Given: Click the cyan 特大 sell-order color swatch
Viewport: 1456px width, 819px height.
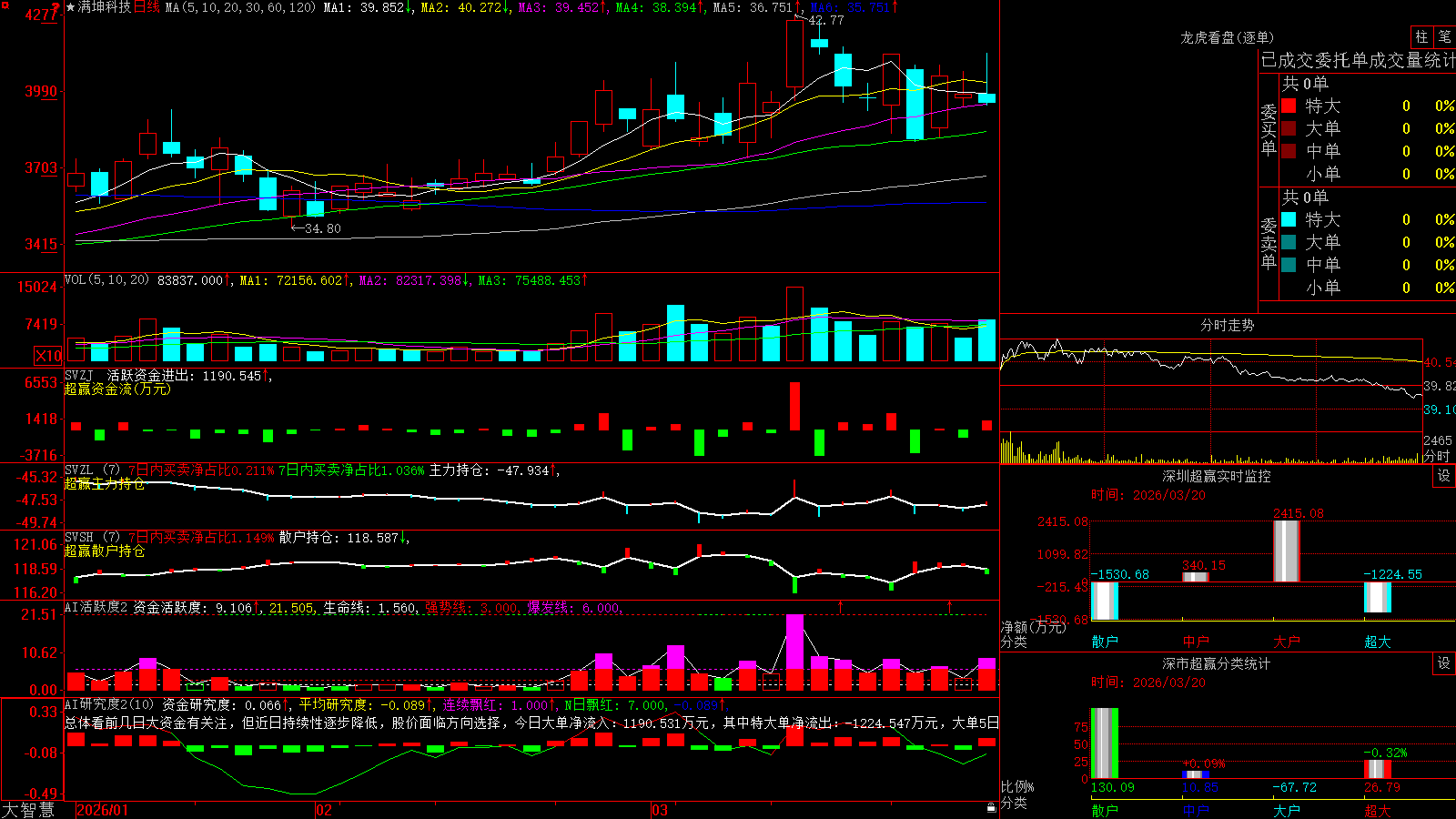Looking at the screenshot, I should 1289,219.
